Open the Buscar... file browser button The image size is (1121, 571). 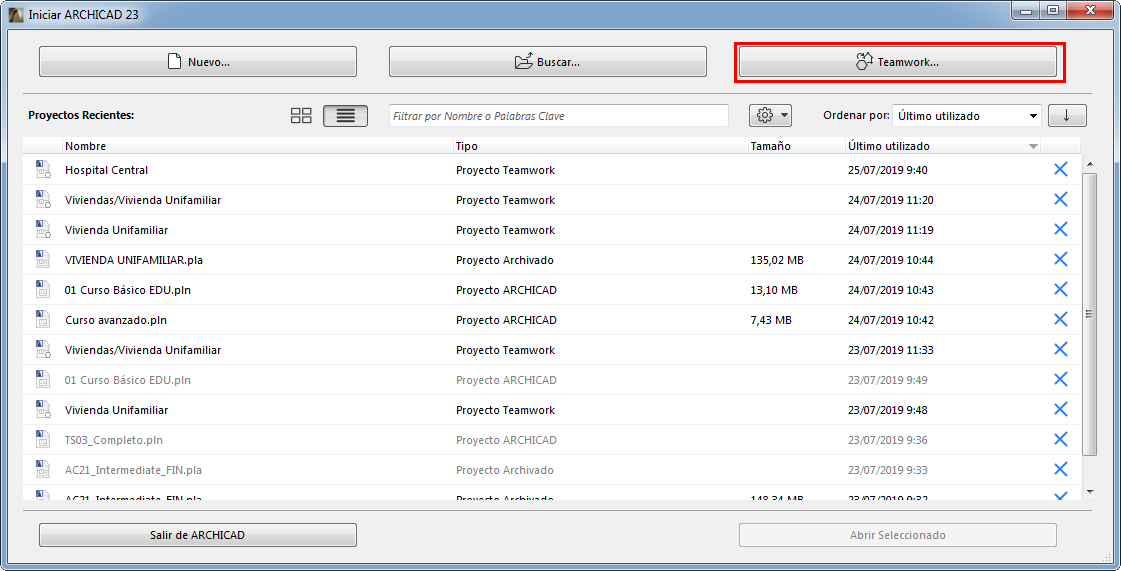(548, 62)
